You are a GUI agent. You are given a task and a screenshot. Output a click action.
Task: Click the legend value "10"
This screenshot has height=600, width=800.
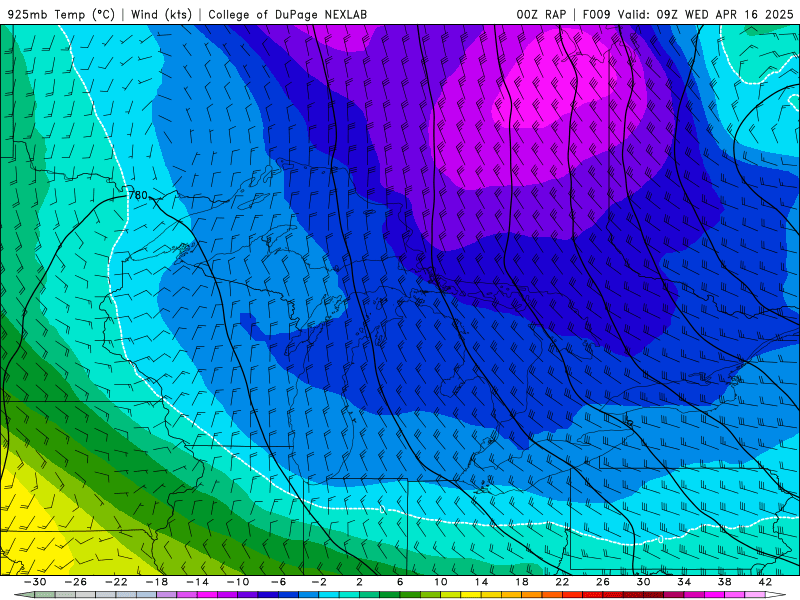pos(441,582)
